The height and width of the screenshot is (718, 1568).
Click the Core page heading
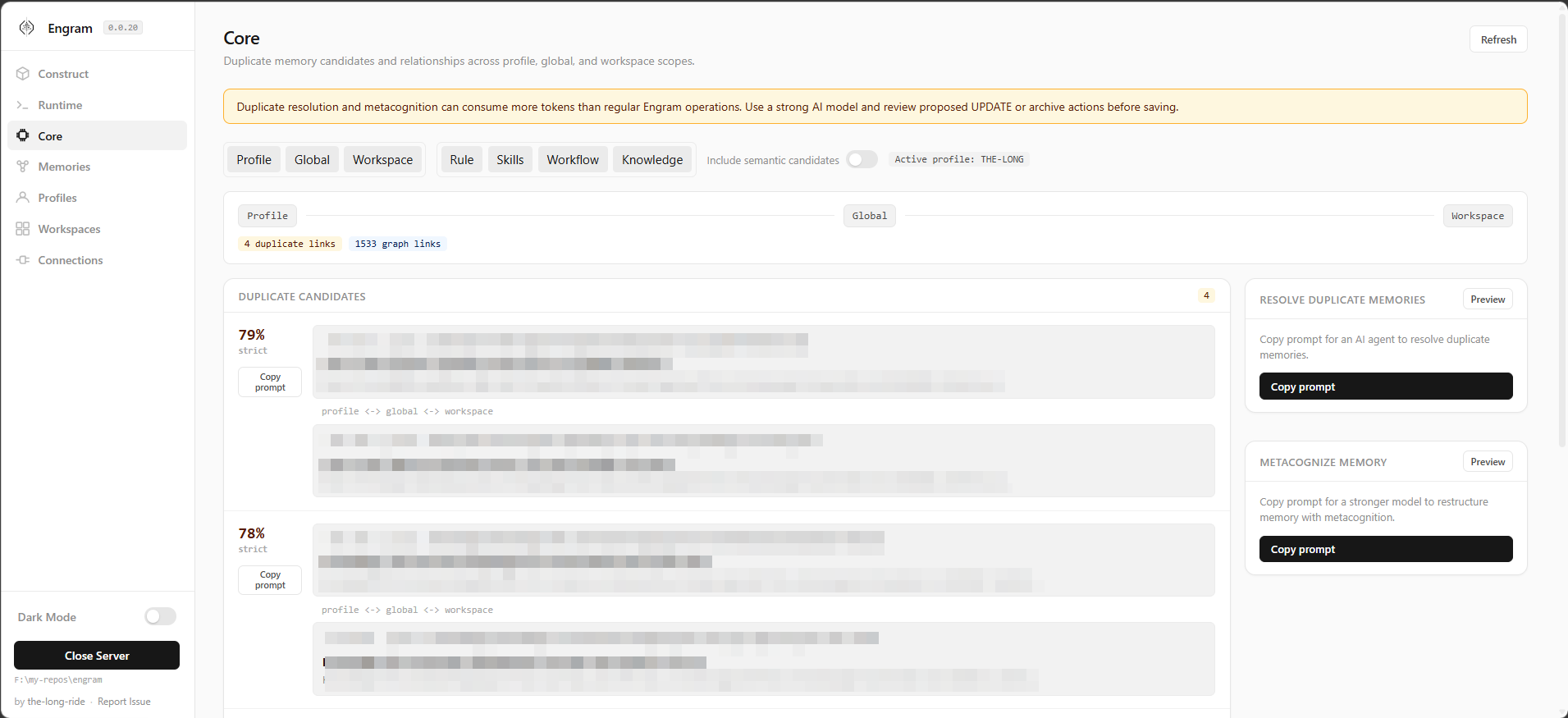tap(241, 38)
